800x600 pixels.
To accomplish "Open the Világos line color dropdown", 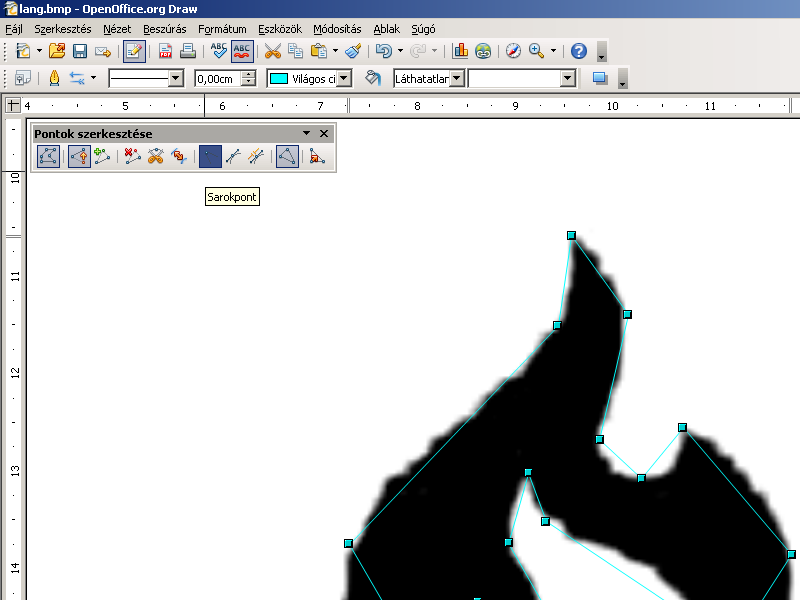I will pyautogui.click(x=344, y=79).
